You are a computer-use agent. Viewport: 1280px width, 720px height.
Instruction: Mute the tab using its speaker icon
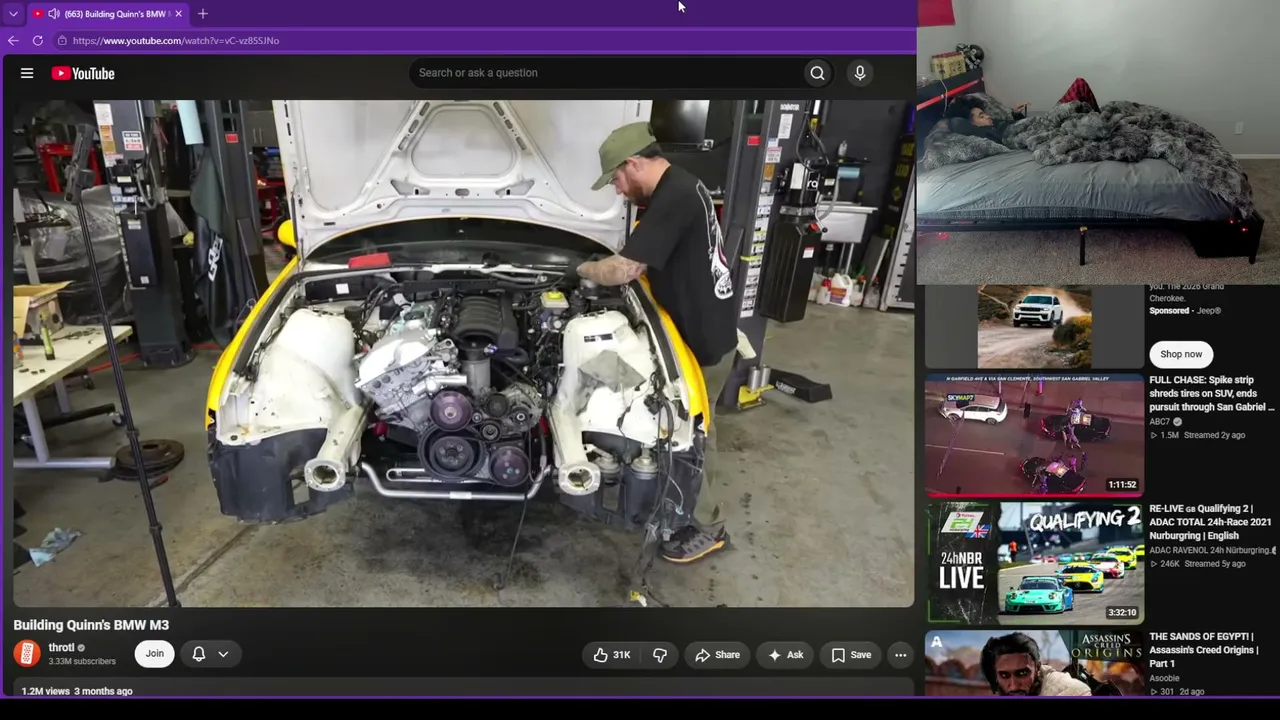(x=54, y=14)
